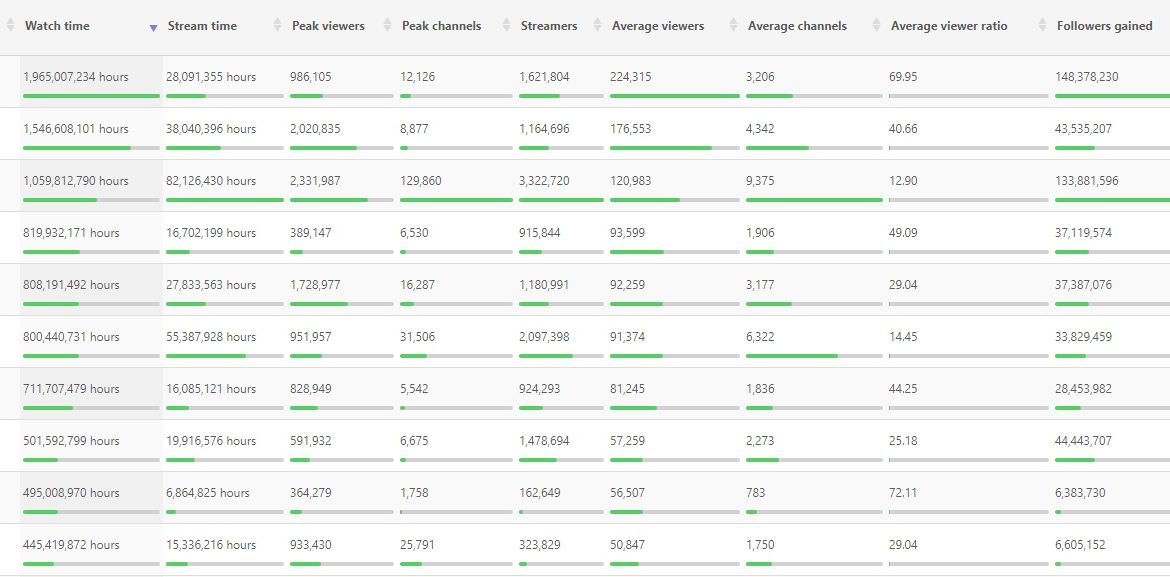The width and height of the screenshot is (1170, 577).
Task: Sort table by Watch time header
Action: pyautogui.click(x=57, y=26)
